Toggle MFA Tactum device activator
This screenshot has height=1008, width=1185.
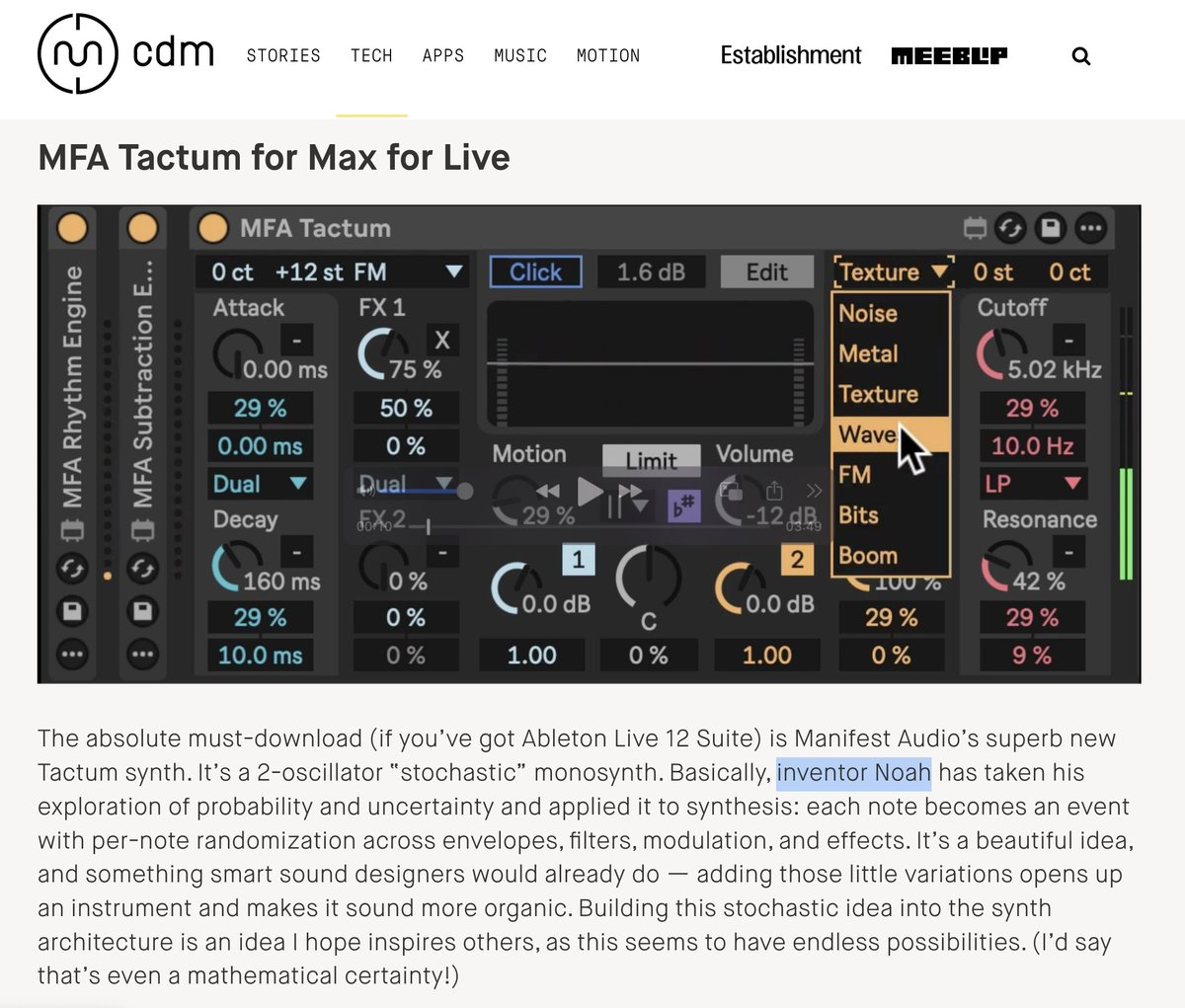coord(213,228)
